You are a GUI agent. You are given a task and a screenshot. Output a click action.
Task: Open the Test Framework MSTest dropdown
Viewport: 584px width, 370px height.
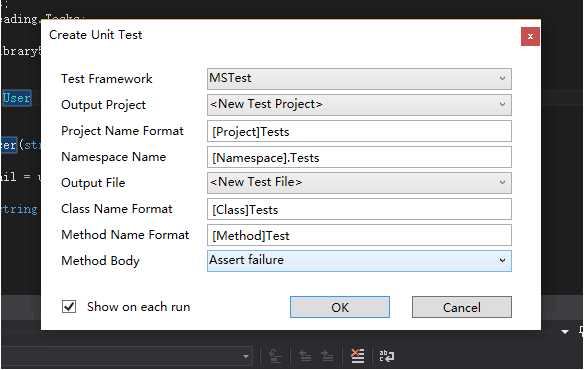pyautogui.click(x=359, y=79)
